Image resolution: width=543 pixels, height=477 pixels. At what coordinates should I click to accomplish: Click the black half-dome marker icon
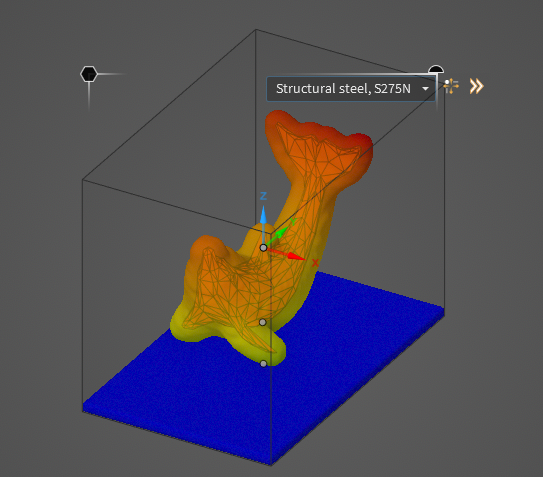pos(436,69)
